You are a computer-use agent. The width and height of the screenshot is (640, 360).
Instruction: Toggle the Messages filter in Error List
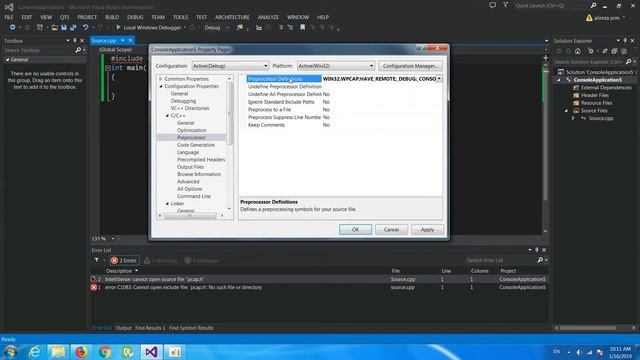pyautogui.click(x=202, y=260)
